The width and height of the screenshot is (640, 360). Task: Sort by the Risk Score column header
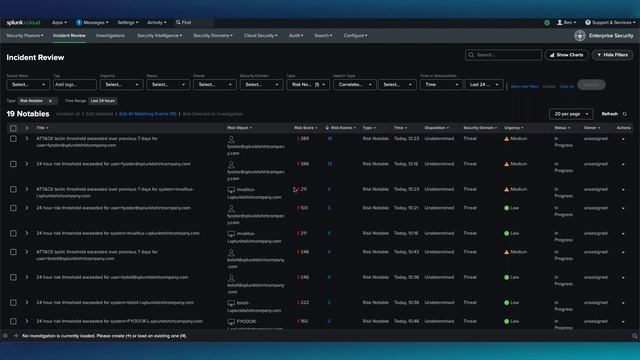coord(305,128)
